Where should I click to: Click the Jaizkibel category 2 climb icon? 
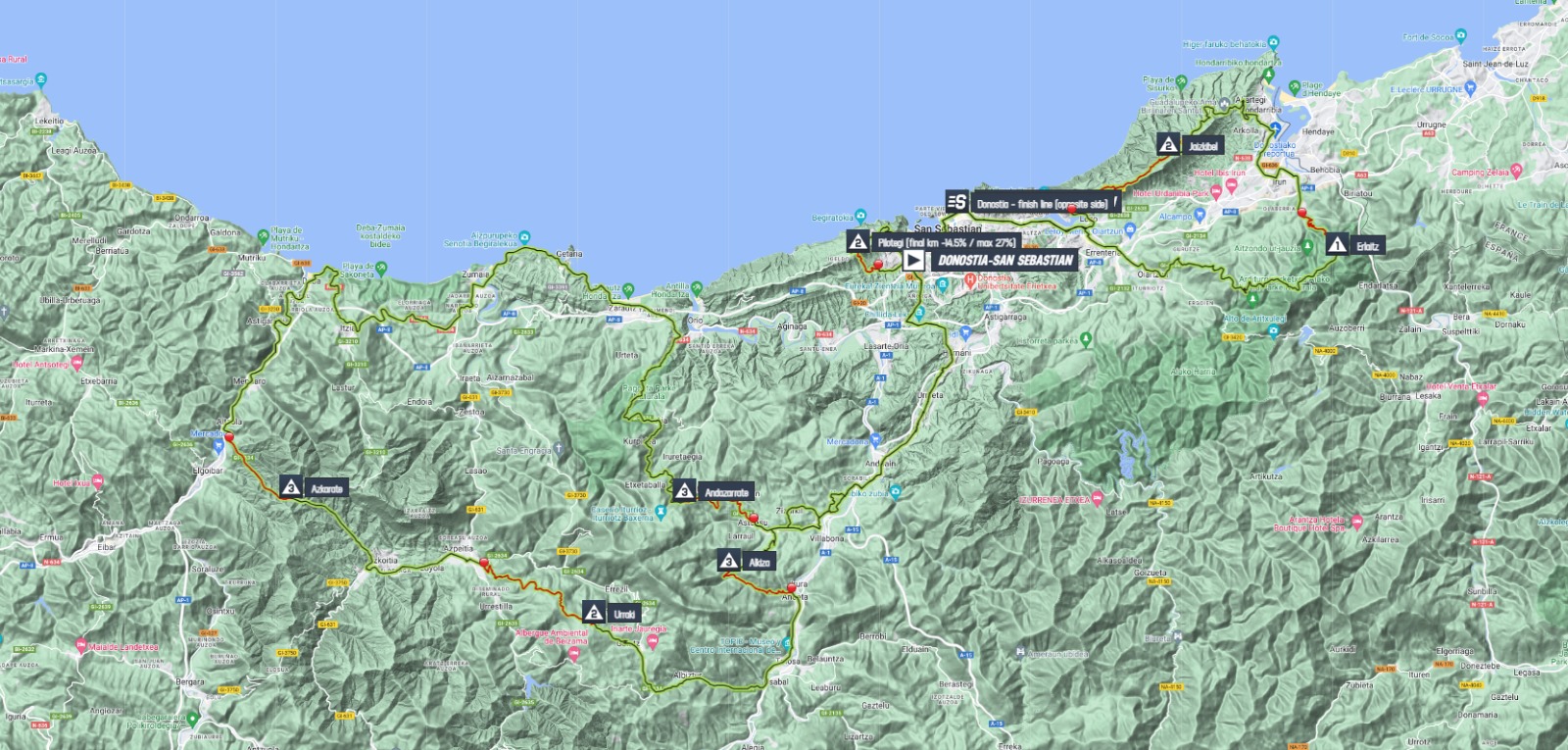(1168, 145)
